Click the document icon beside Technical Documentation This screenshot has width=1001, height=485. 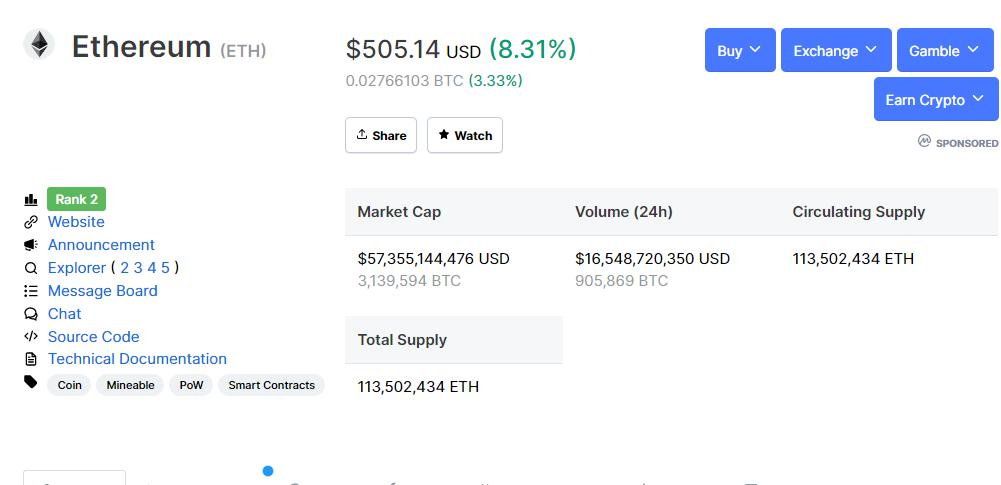(x=31, y=359)
